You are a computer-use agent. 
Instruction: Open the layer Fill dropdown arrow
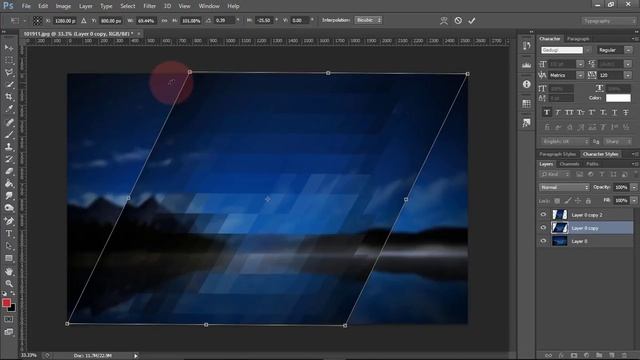point(634,200)
